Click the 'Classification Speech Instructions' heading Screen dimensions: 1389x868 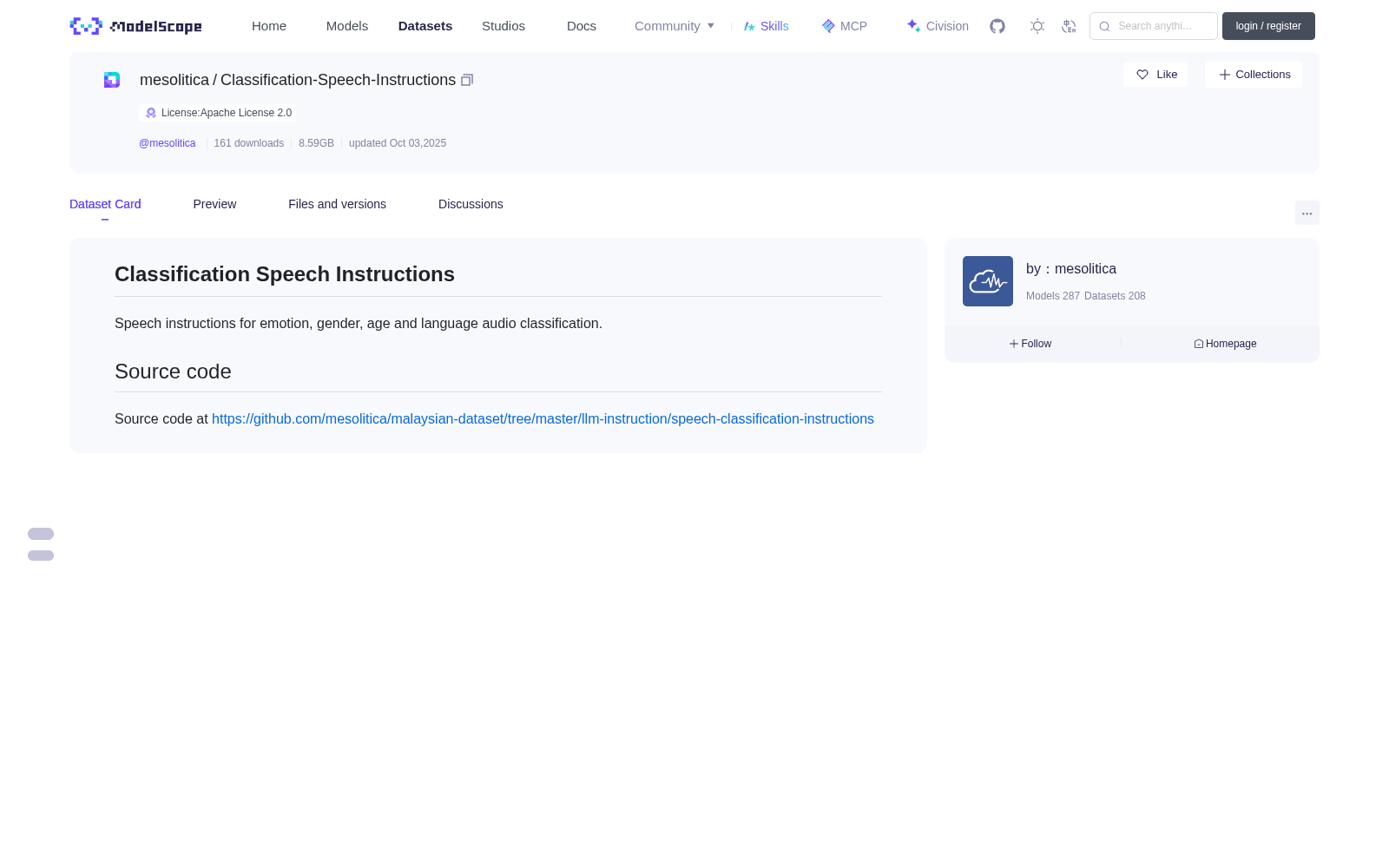pos(285,274)
